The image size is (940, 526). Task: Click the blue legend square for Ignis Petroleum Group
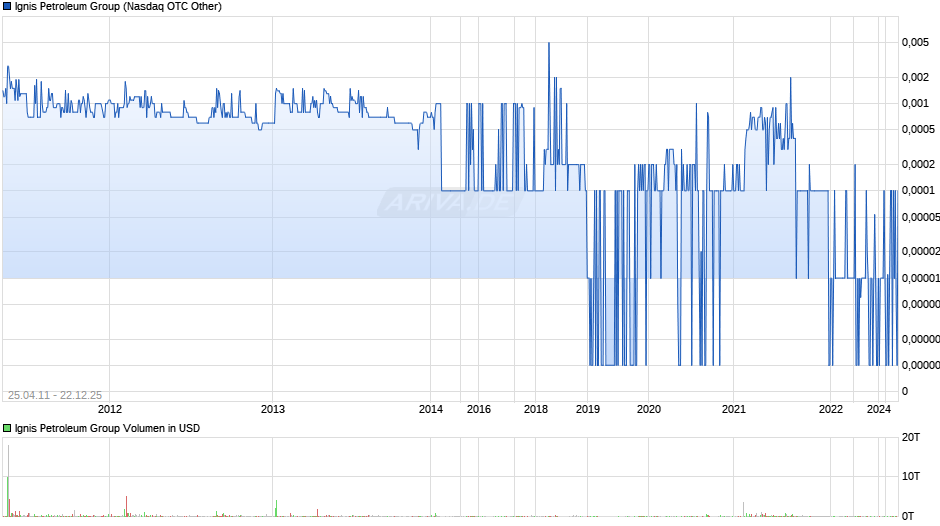coord(7,7)
